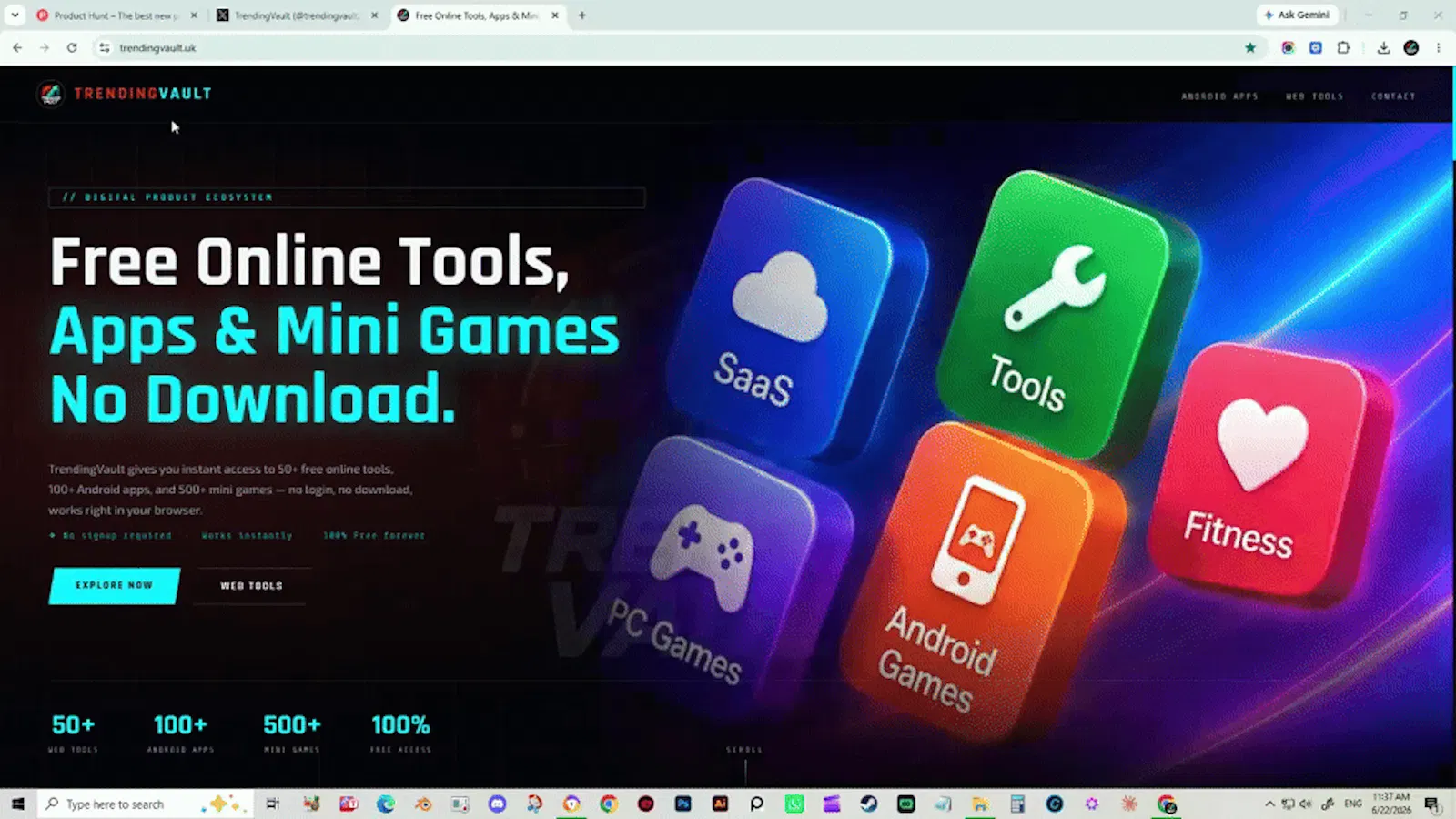Click the ENG language indicator

1353,804
